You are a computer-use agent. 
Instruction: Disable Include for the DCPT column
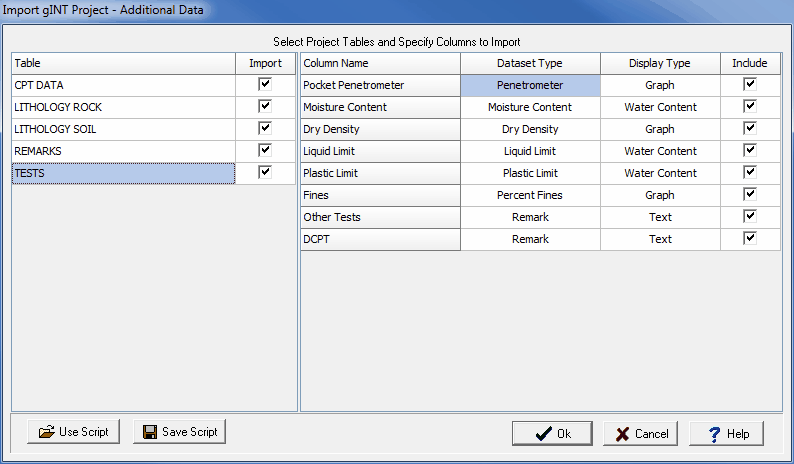[x=750, y=239]
